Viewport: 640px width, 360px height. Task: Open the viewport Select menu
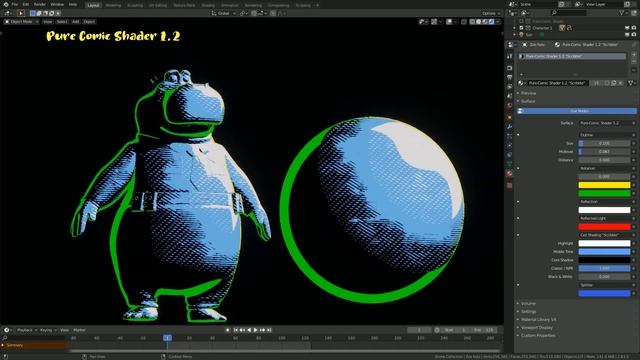(x=62, y=22)
